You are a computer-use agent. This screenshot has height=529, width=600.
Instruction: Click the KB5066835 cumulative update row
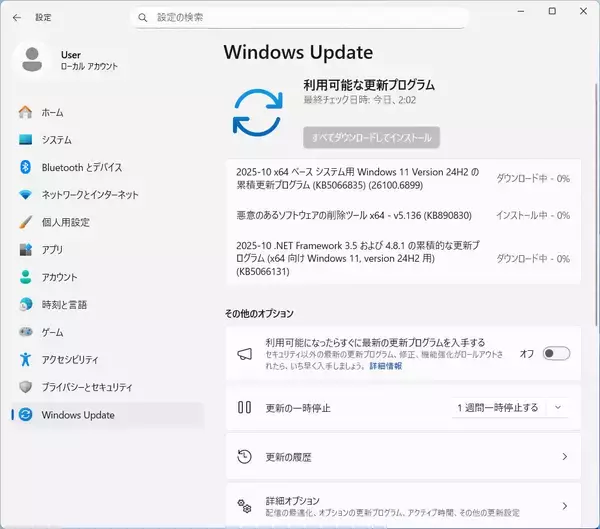pos(403,178)
